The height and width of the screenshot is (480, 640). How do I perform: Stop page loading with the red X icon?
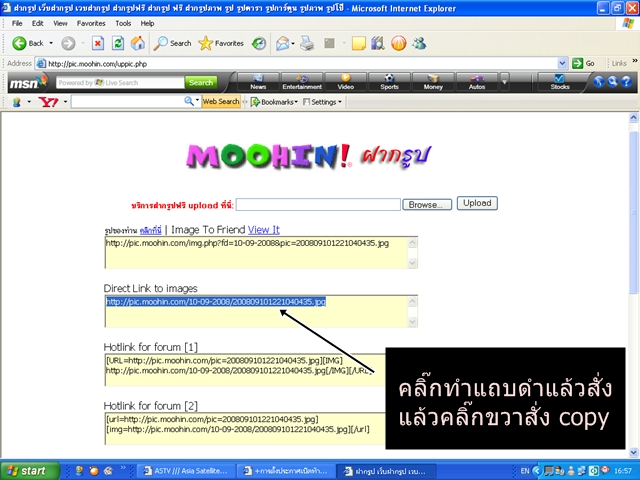coord(98,43)
